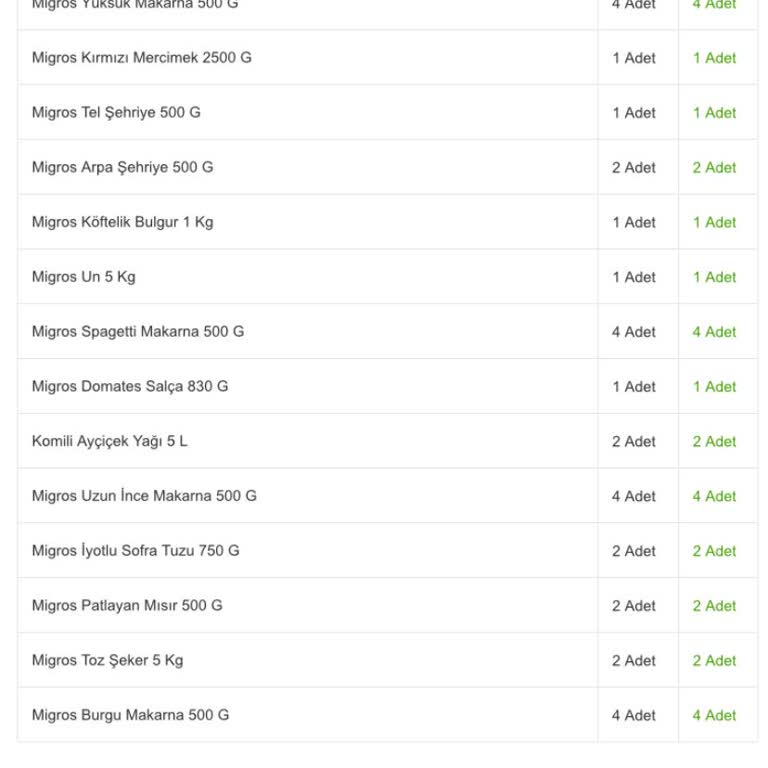This screenshot has height=768, width=768.
Task: Select the Migros Köftelik Bulgur 1 Kg entry
Action: (x=122, y=222)
